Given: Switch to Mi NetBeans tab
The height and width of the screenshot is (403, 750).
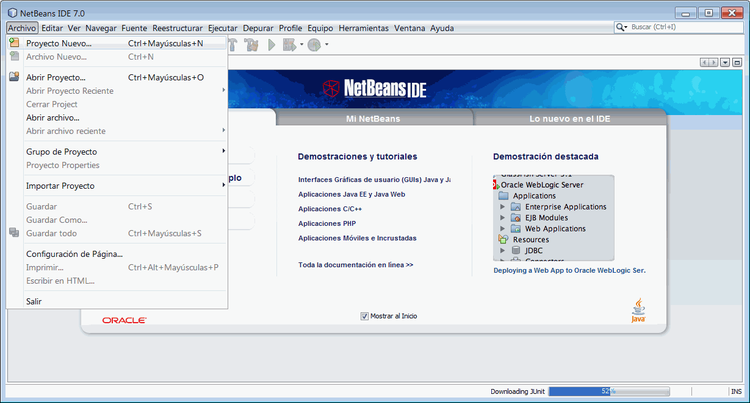Looking at the screenshot, I should (374, 118).
